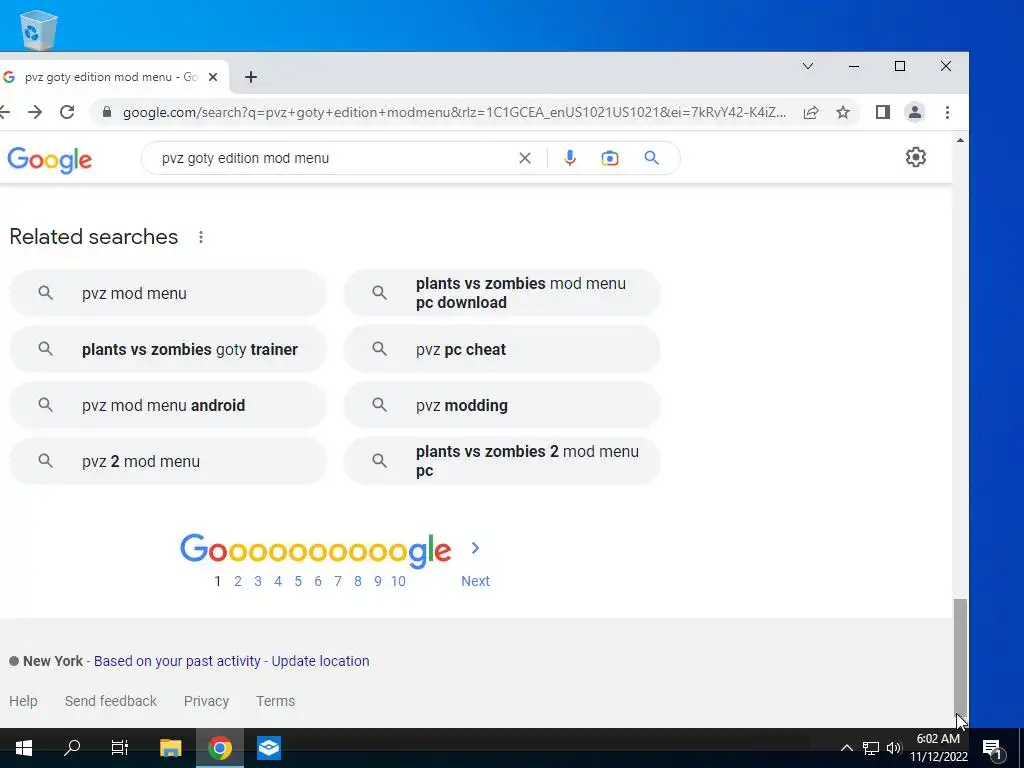Go to Google home logo
The width and height of the screenshot is (1024, 768).
[50, 160]
